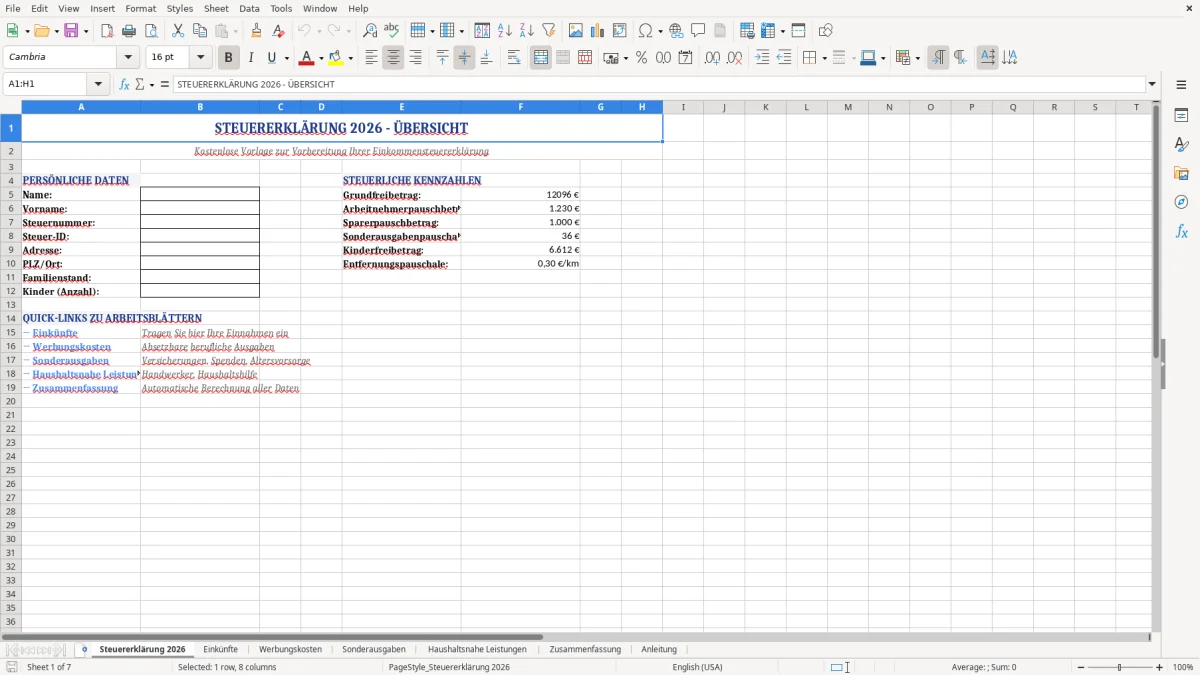Format value as percent
This screenshot has width=1200, height=675.
[640, 57]
